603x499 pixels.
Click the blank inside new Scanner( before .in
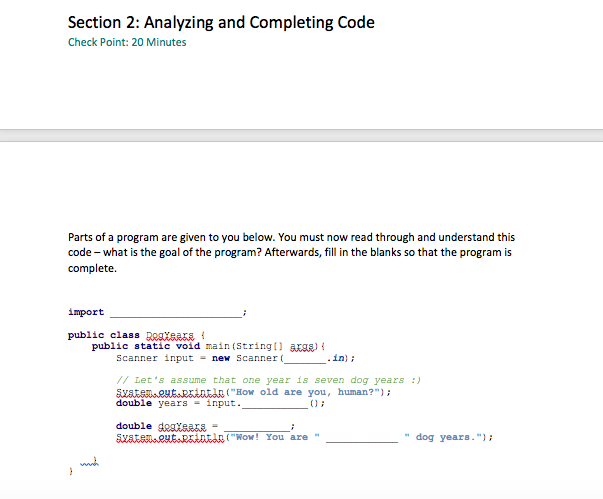click(x=305, y=358)
